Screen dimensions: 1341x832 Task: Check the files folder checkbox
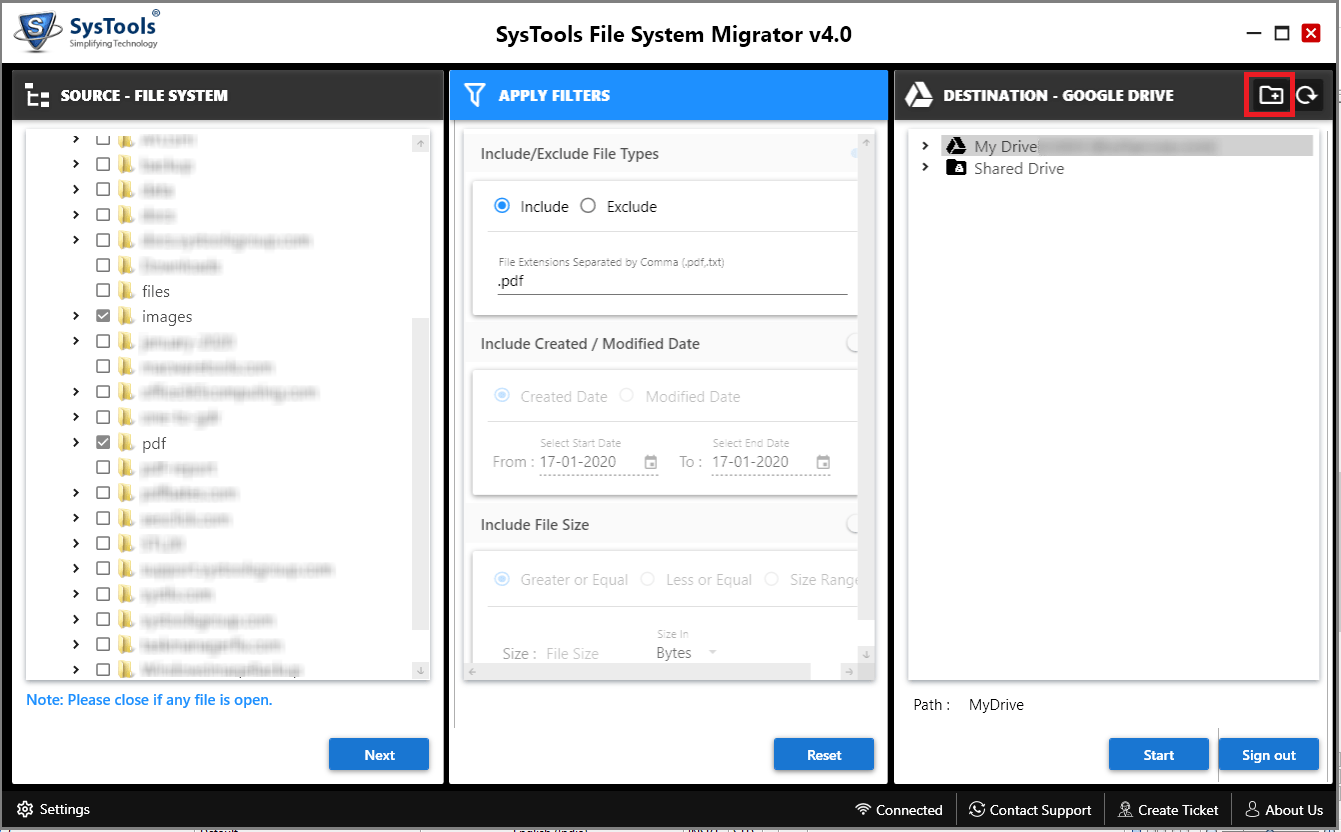103,291
